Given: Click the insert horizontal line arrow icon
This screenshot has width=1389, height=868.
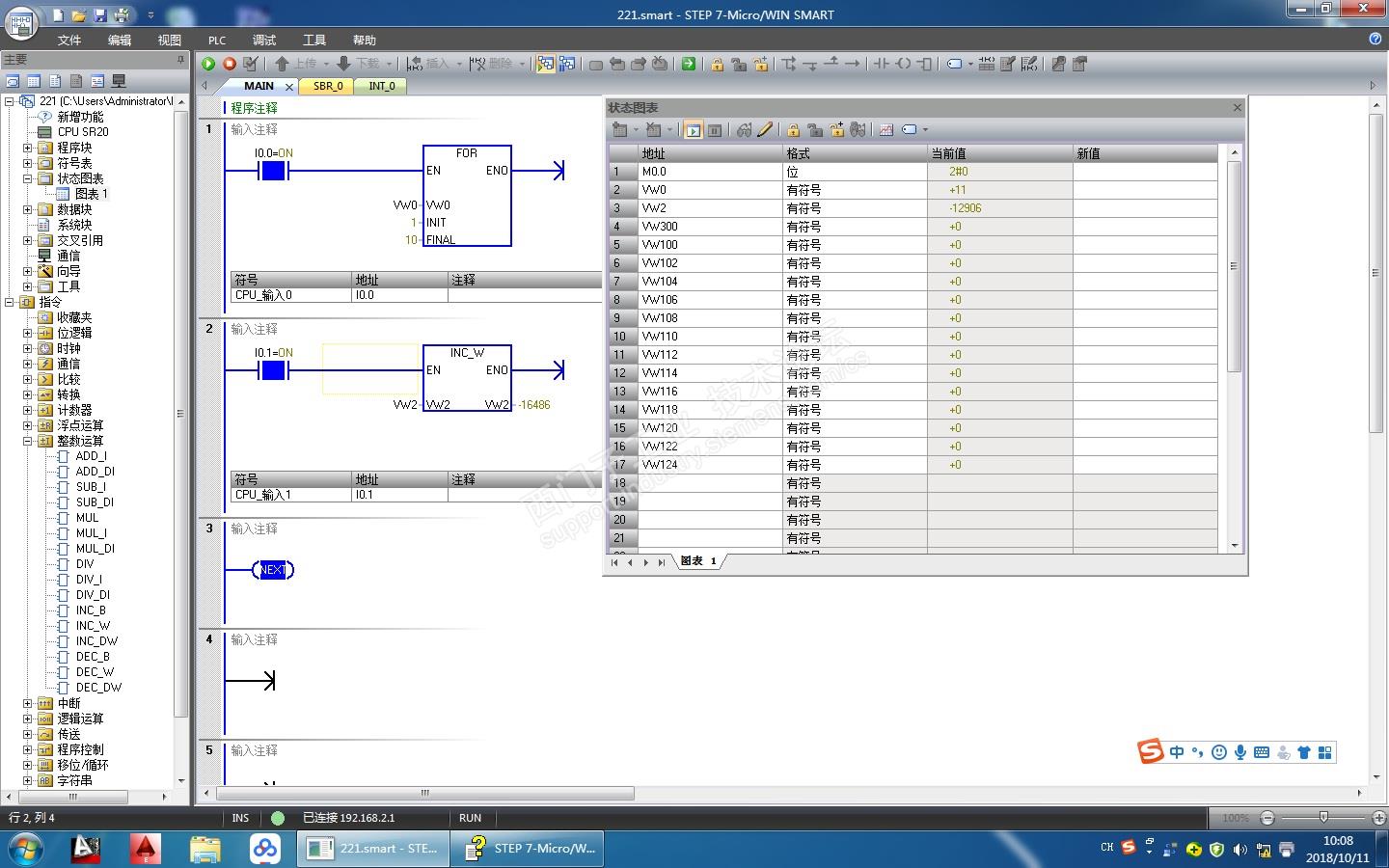Looking at the screenshot, I should point(852,64).
